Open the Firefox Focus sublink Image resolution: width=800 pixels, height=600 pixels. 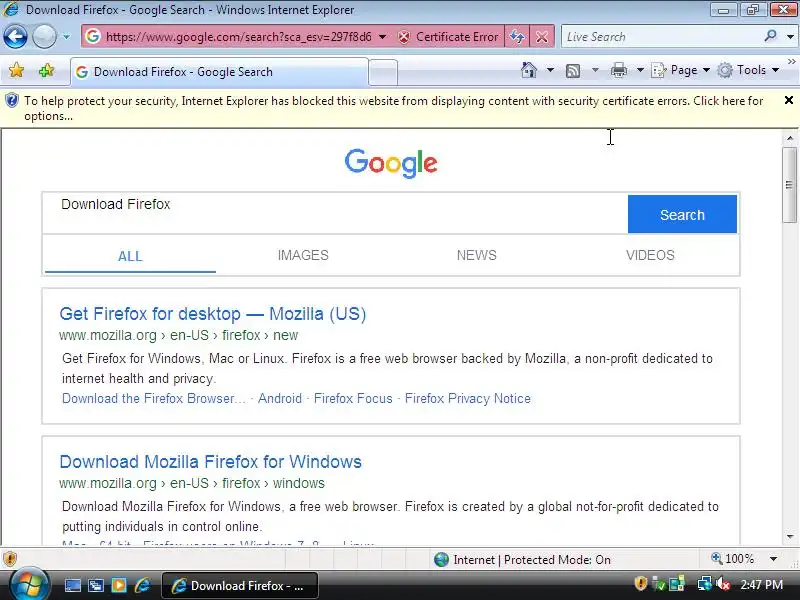353,398
